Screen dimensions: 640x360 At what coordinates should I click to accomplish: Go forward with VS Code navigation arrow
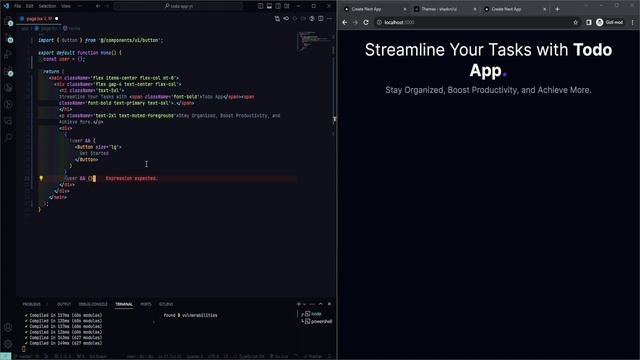click(x=108, y=6)
